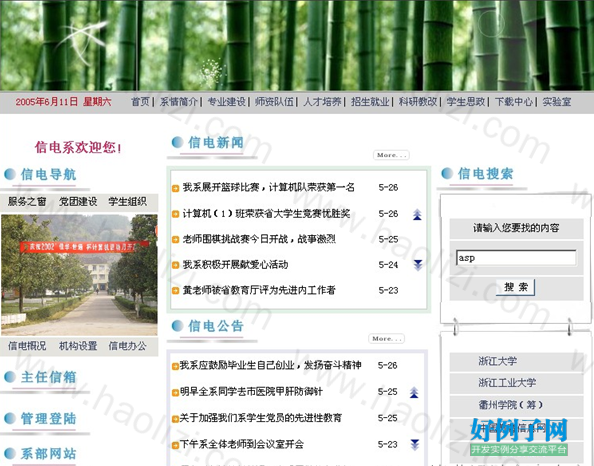Click the 搜索 search button
The image size is (594, 466).
(x=516, y=287)
